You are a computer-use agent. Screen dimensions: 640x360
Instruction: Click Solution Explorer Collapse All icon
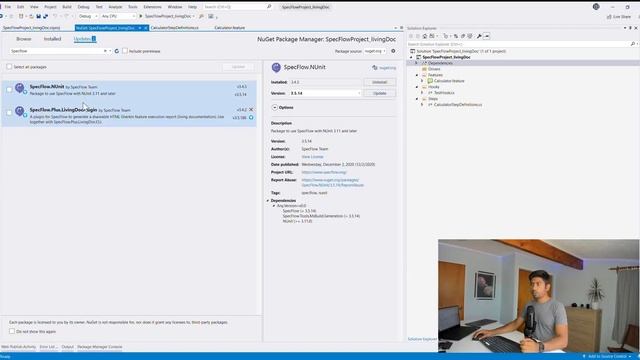(x=463, y=36)
